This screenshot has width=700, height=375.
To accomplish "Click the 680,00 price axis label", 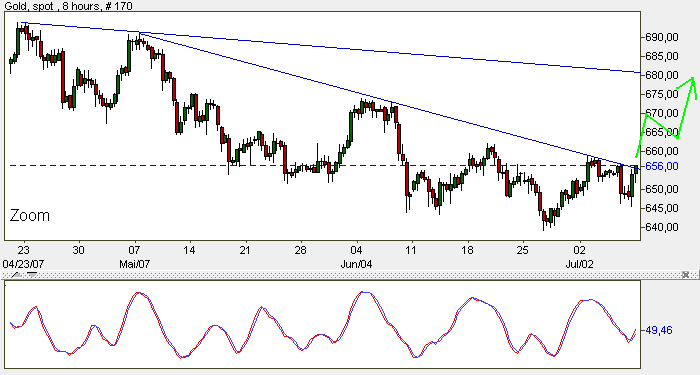I will (x=662, y=75).
